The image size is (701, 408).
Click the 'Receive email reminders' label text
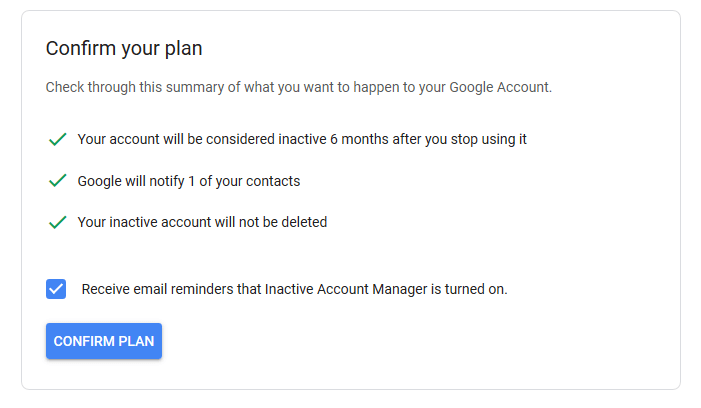point(294,290)
